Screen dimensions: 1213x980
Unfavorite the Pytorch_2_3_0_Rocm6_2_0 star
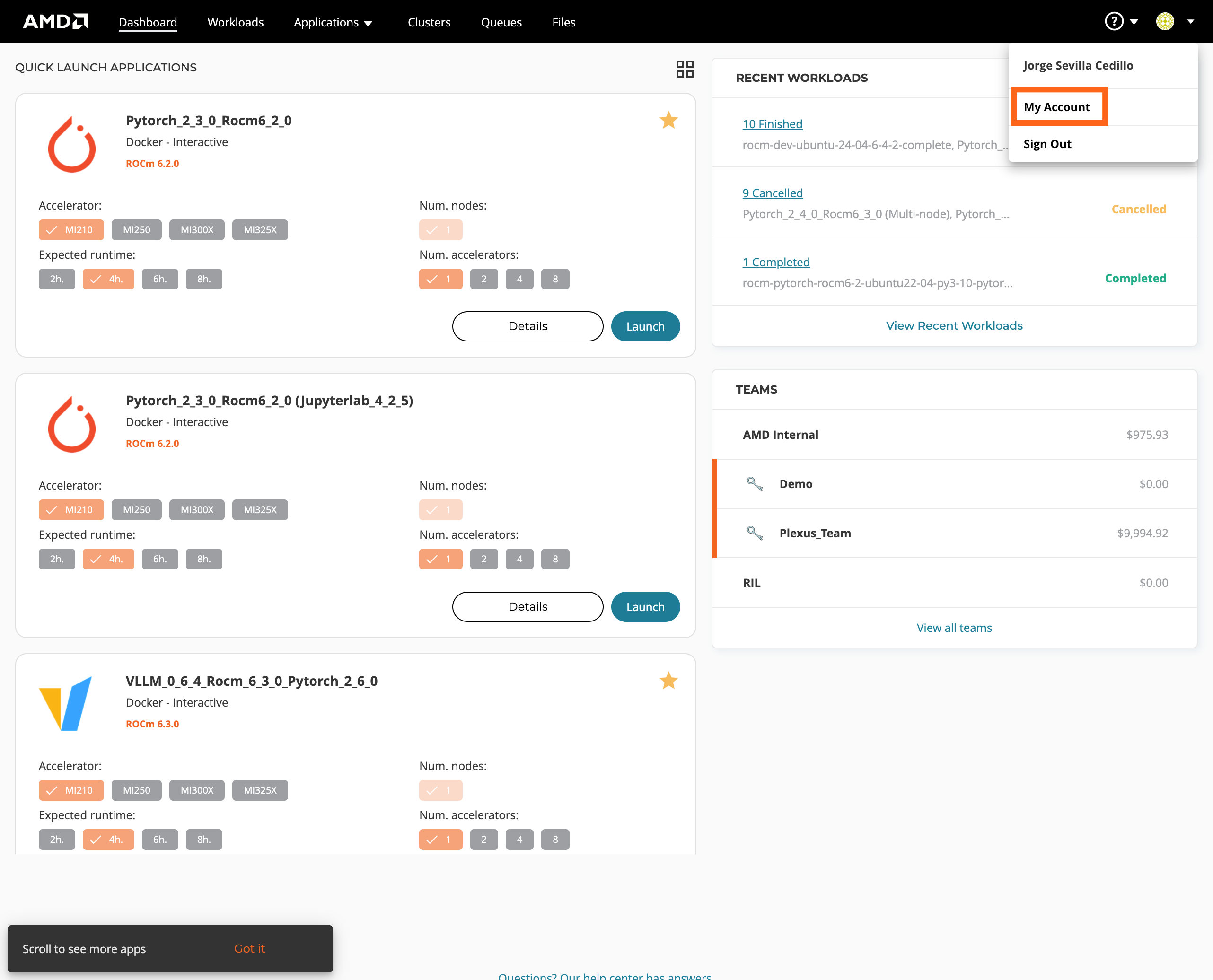[x=668, y=120]
